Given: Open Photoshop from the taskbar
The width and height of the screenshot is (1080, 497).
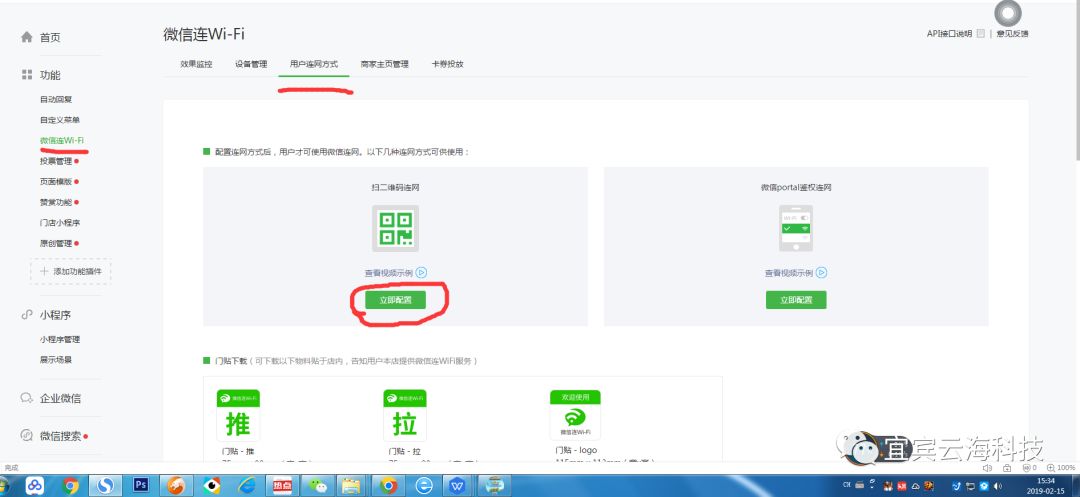Looking at the screenshot, I should coord(141,485).
